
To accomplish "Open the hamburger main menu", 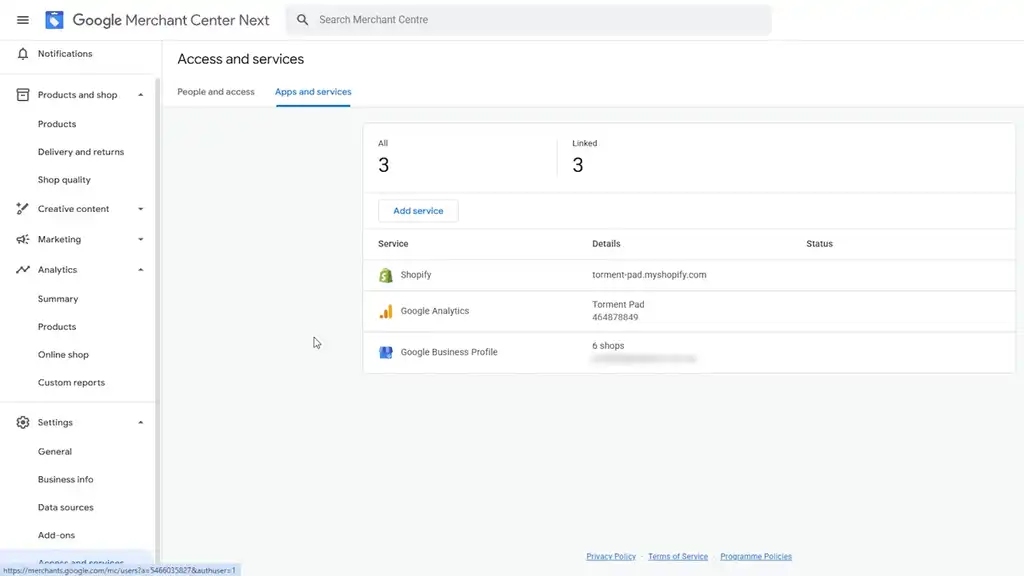I will 23,20.
